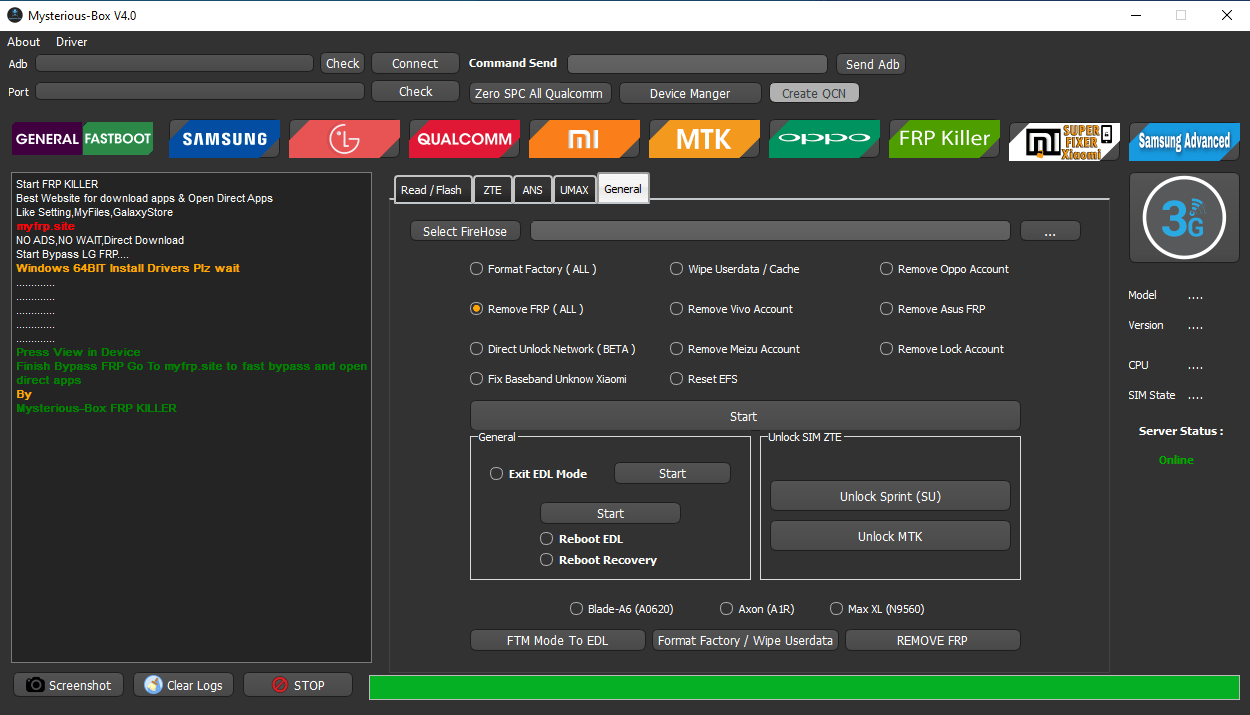Select Wipe Userdata / Cache
This screenshot has height=715, width=1250.
click(676, 268)
